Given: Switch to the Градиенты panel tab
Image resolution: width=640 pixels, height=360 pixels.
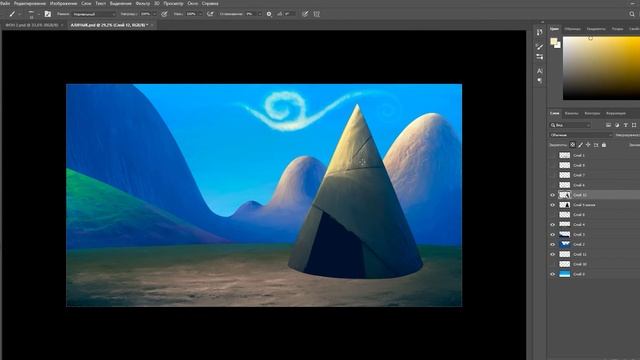Looking at the screenshot, I should pos(596,29).
